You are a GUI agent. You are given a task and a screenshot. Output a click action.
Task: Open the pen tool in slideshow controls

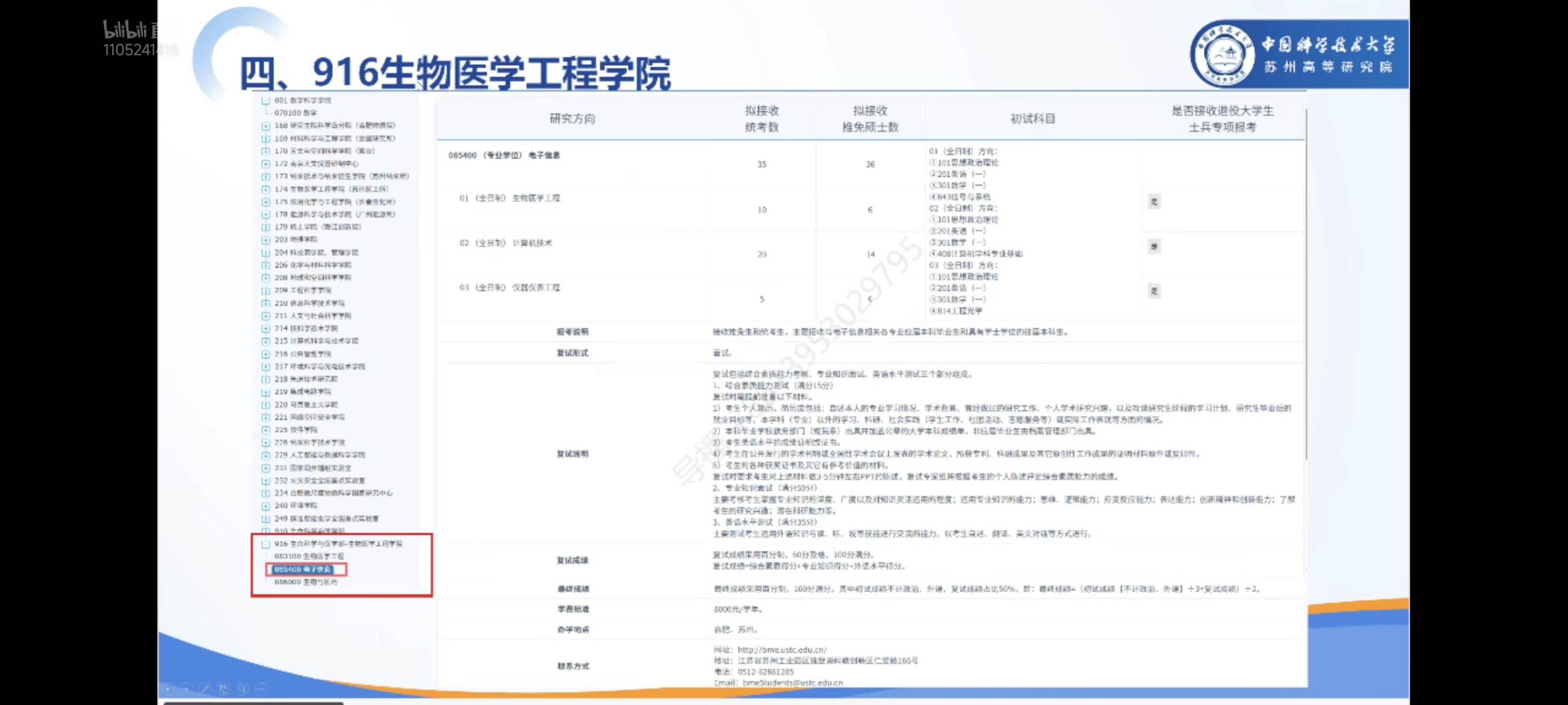[205, 689]
